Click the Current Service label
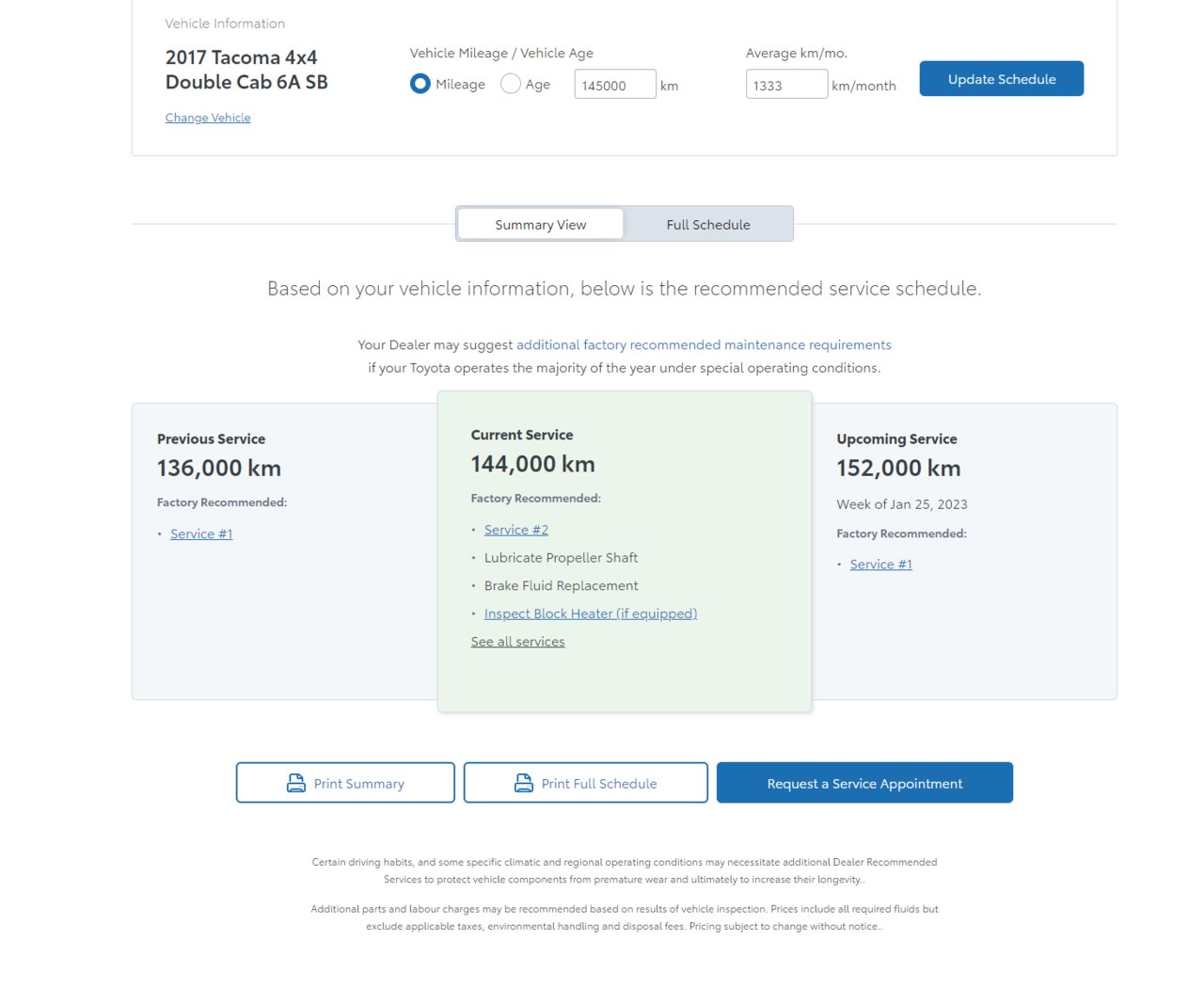The image size is (1204, 988). tap(522, 435)
